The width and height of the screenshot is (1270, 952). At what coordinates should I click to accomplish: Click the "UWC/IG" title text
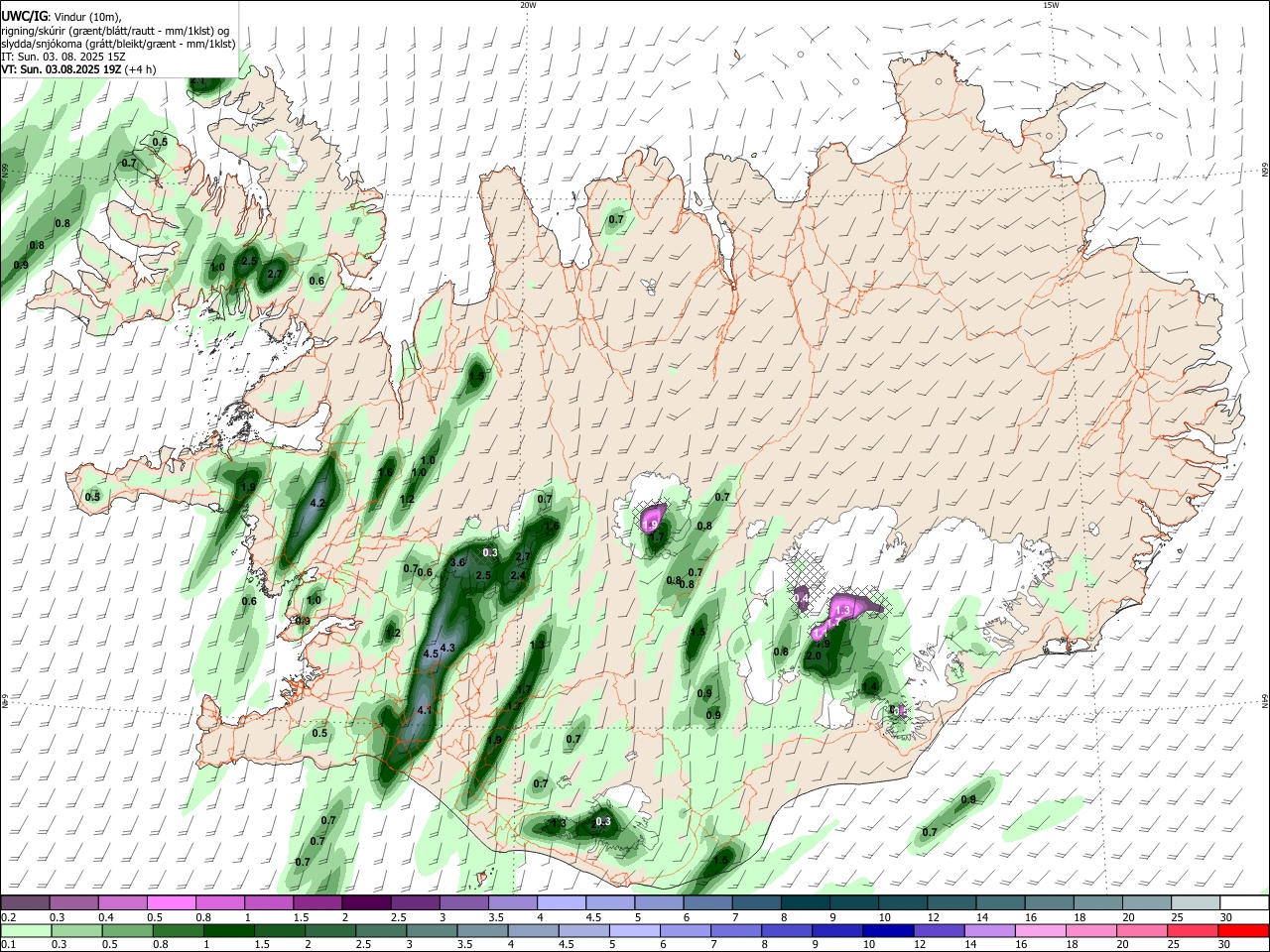[x=24, y=17]
